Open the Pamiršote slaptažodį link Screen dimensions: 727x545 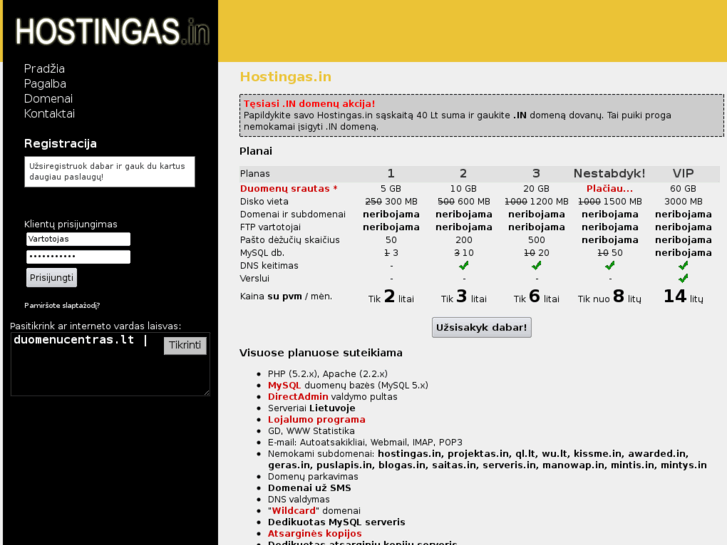[x=62, y=305]
